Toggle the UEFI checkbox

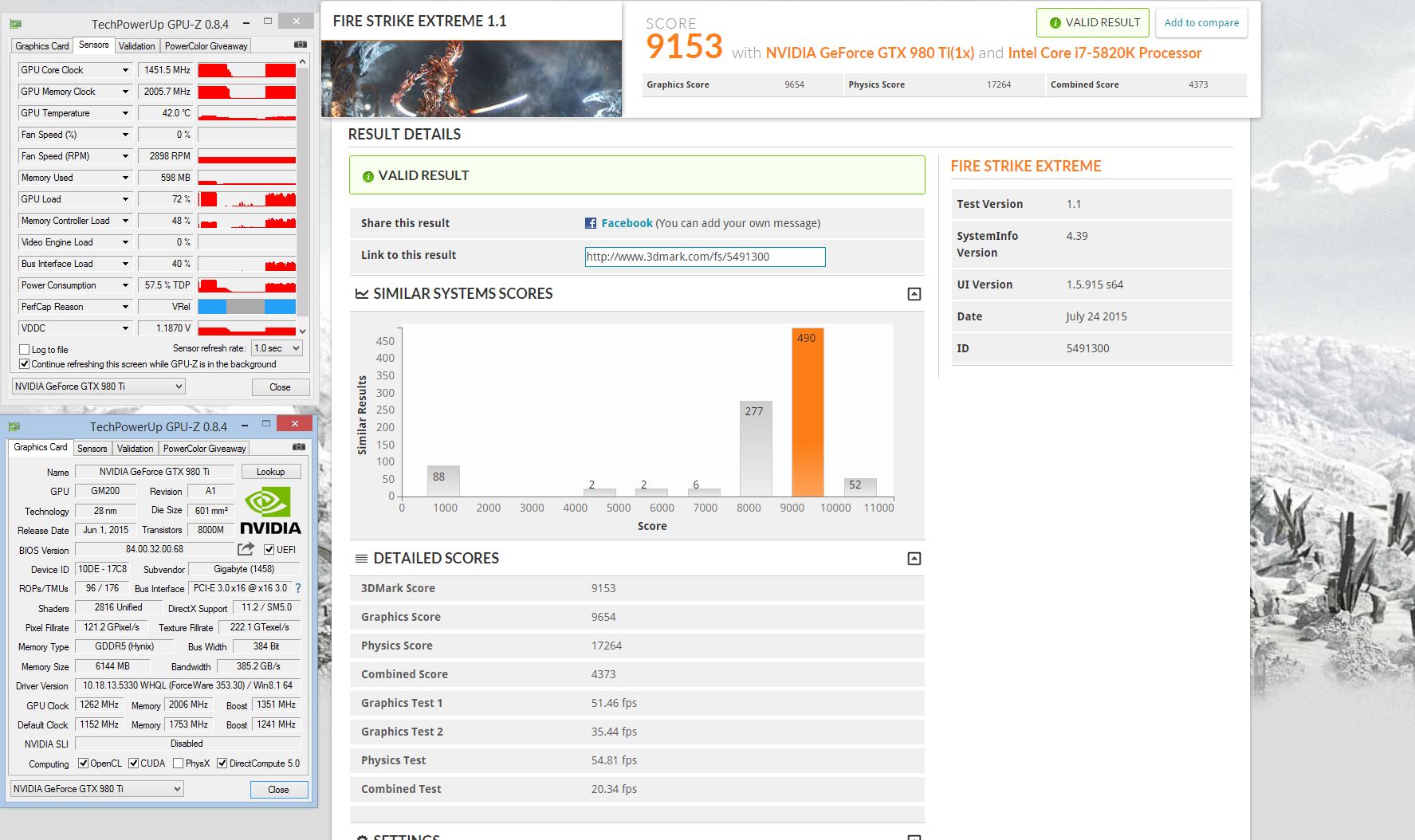[269, 549]
